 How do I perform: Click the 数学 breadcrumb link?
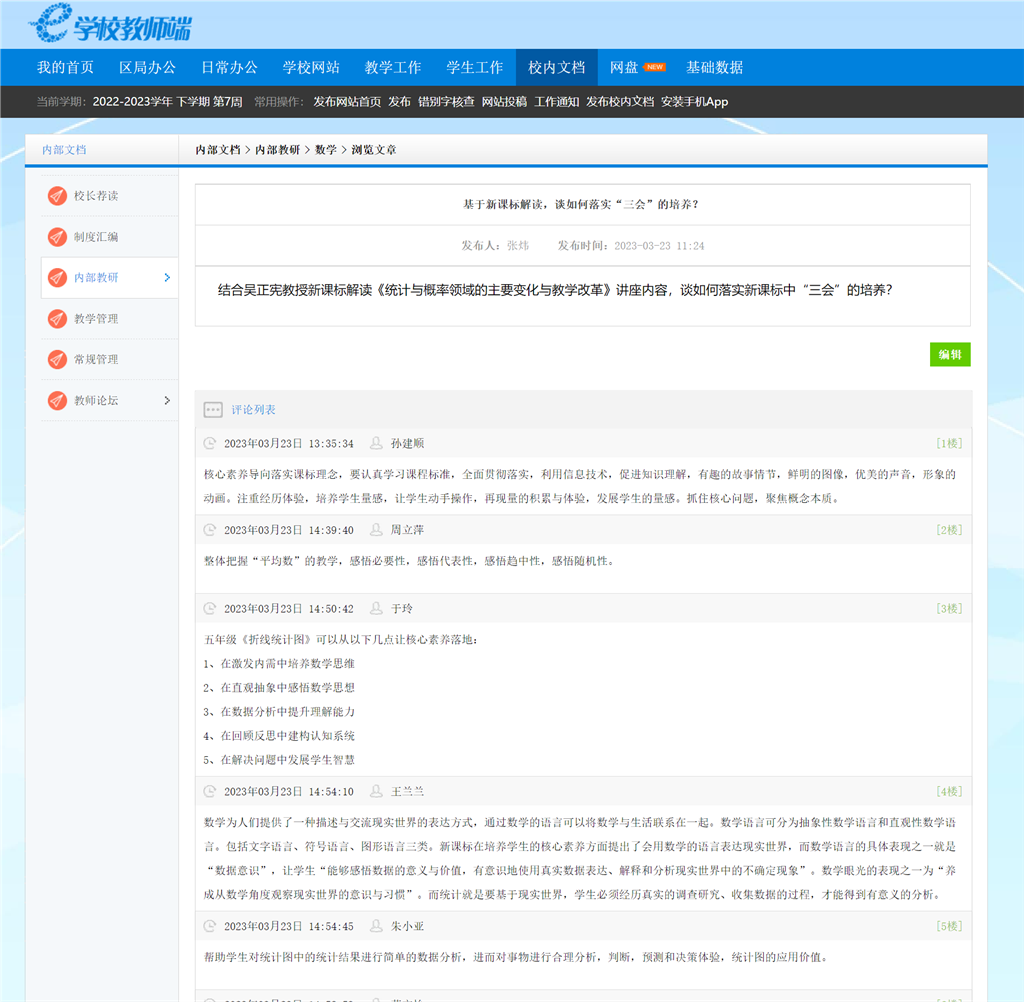click(326, 150)
